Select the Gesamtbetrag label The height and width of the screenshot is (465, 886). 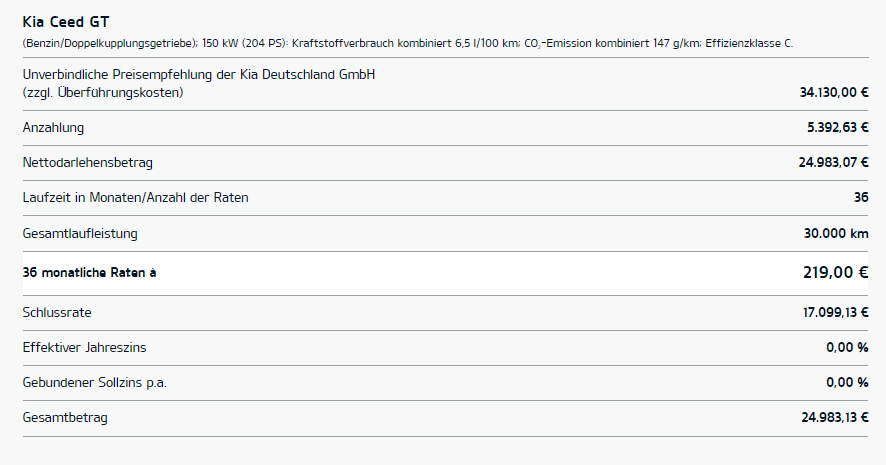click(65, 418)
